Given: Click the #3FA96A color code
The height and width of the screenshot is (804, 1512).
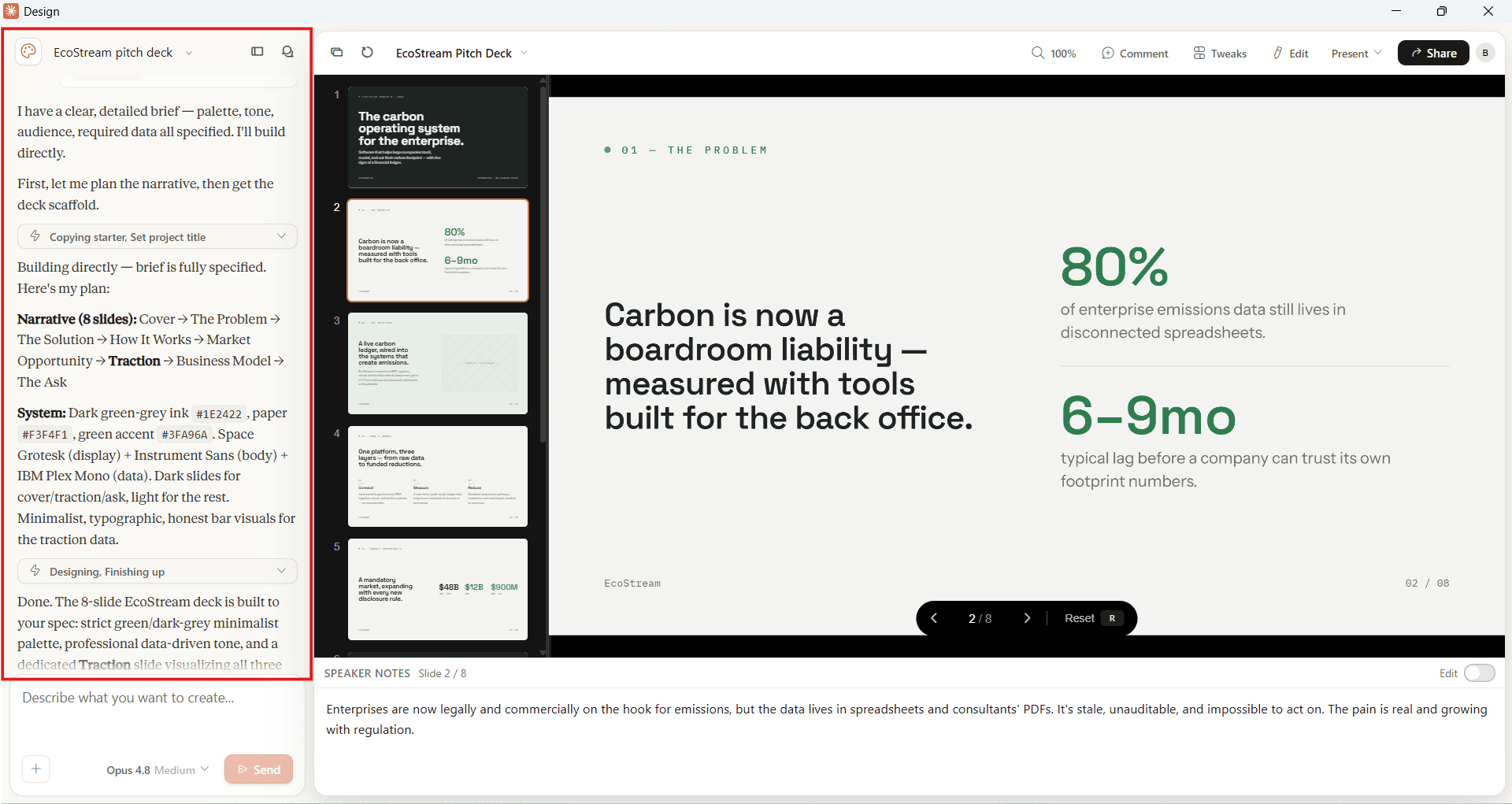Looking at the screenshot, I should (184, 435).
